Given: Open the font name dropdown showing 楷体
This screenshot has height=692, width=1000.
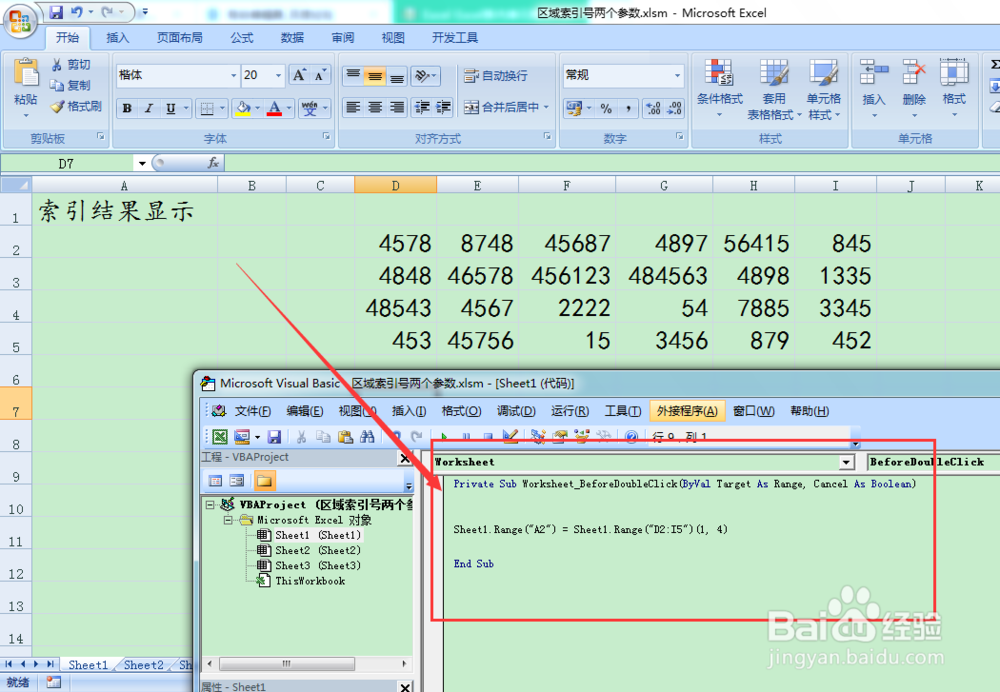Looking at the screenshot, I should (233, 75).
